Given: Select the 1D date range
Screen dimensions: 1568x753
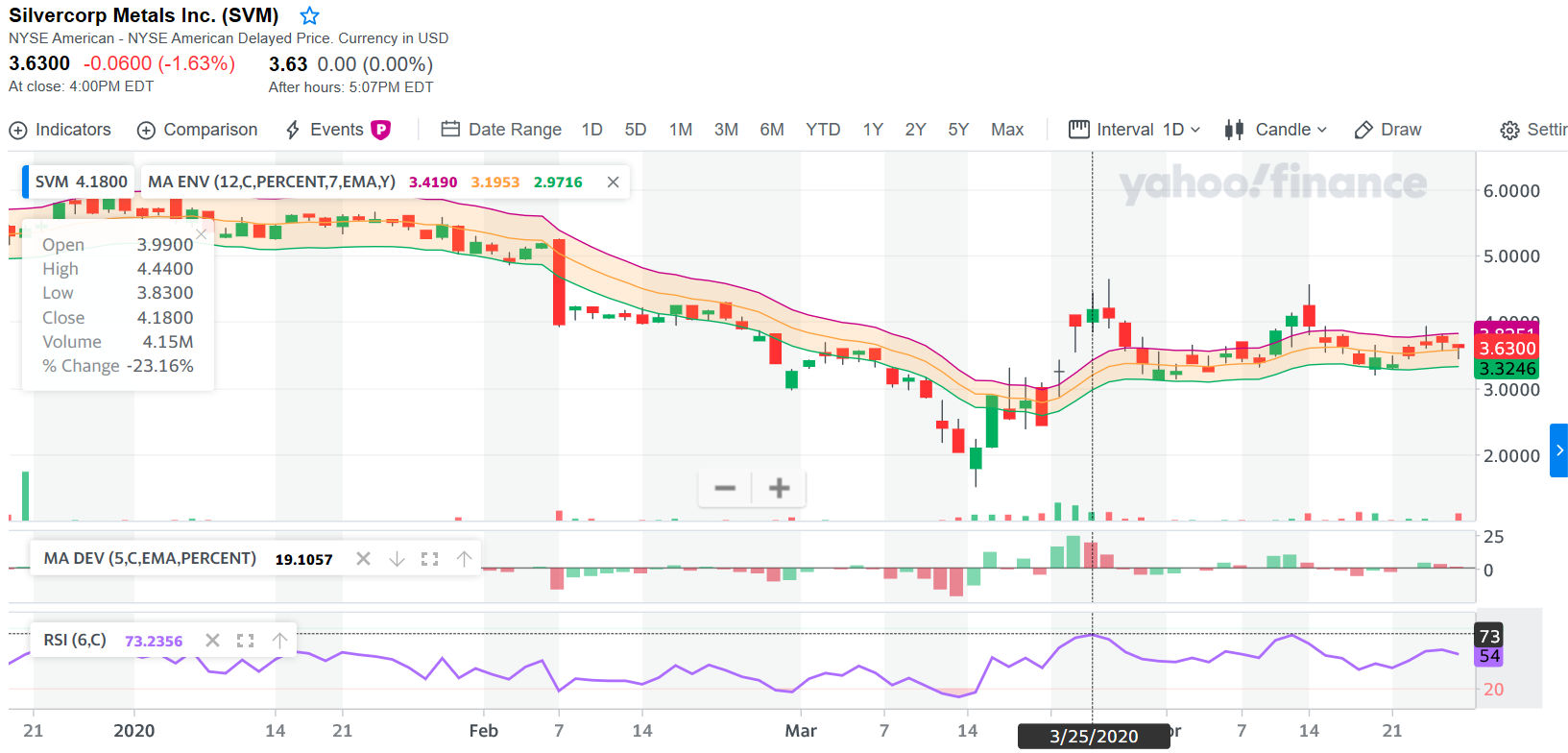Looking at the screenshot, I should pyautogui.click(x=591, y=130).
